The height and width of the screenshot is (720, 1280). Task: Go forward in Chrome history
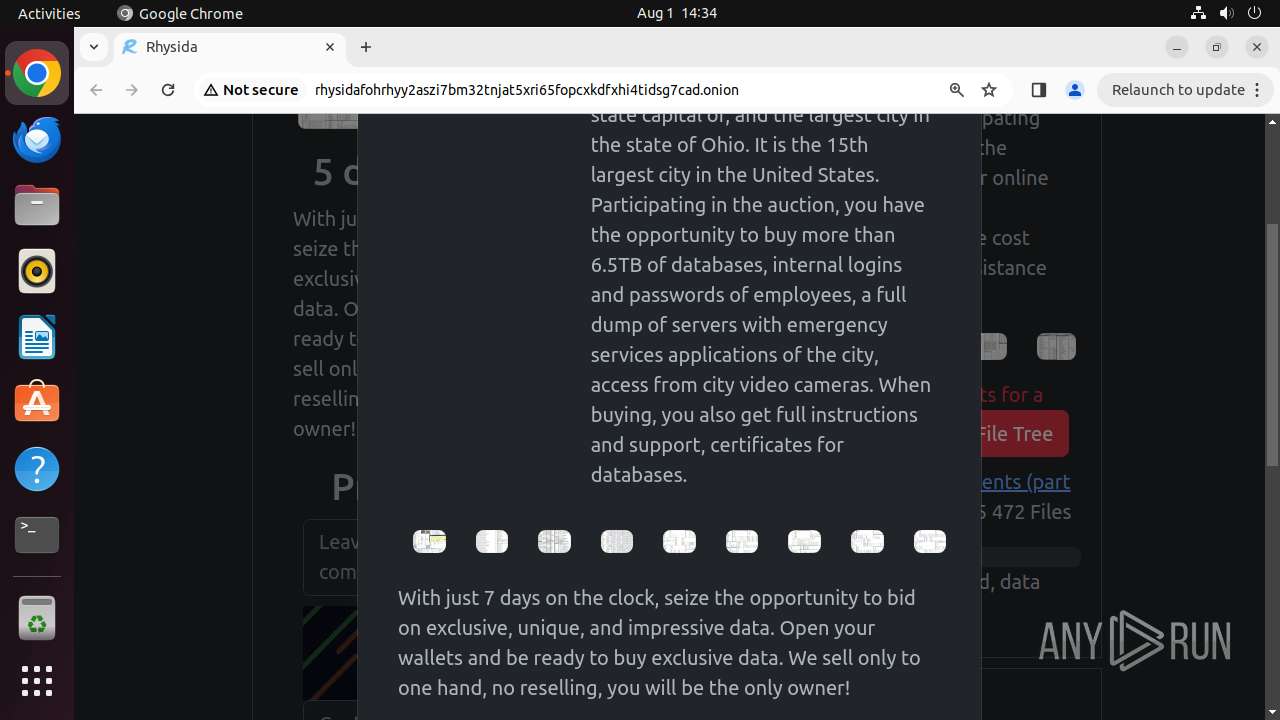click(132, 90)
